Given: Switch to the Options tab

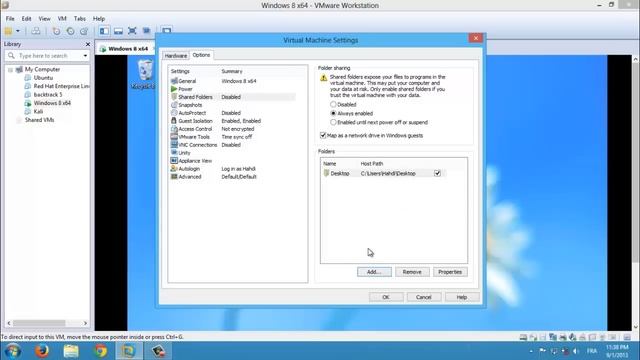Looking at the screenshot, I should pyautogui.click(x=201, y=55).
